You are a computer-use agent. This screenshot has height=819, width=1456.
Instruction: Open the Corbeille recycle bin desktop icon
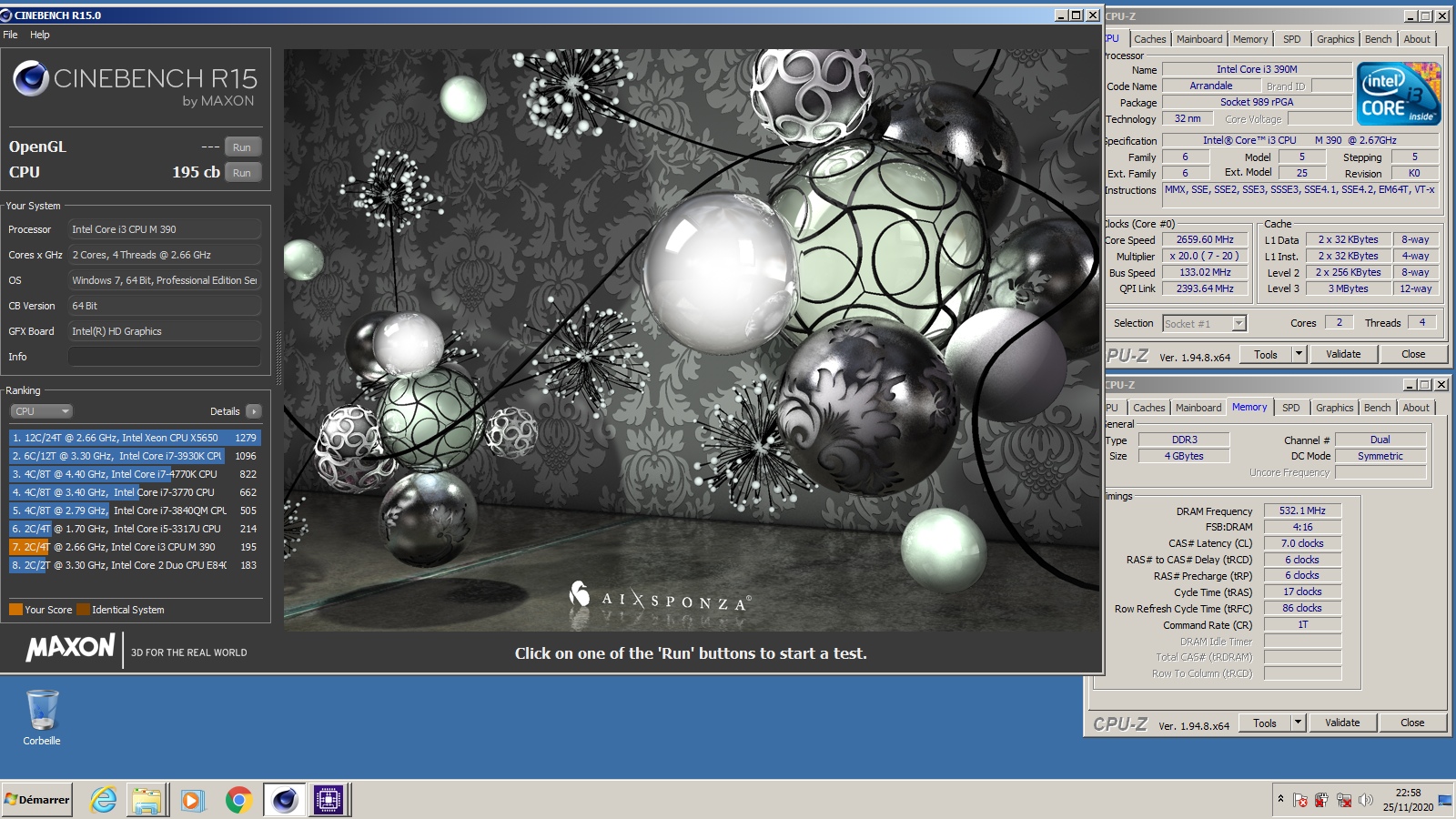[x=42, y=717]
